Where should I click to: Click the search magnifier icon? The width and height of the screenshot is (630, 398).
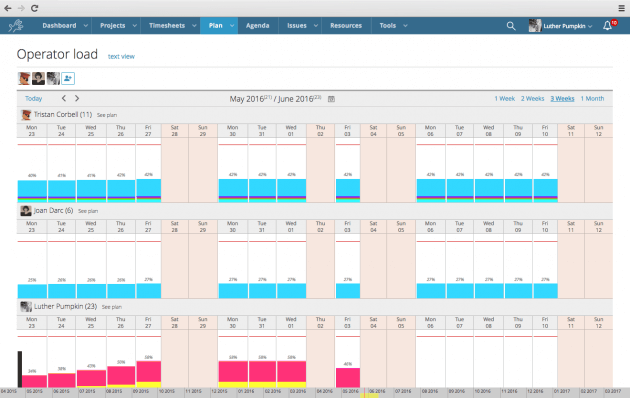(511, 26)
